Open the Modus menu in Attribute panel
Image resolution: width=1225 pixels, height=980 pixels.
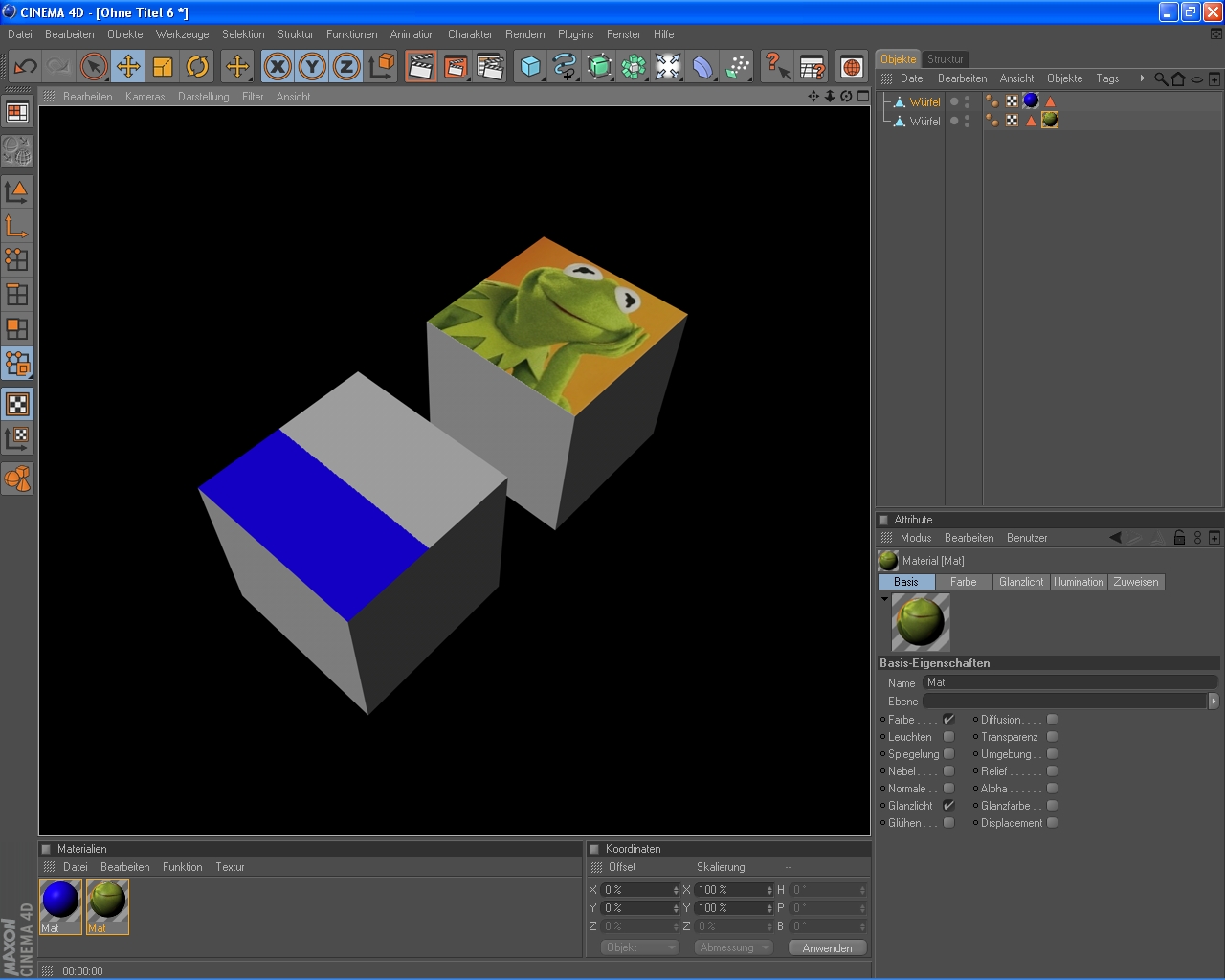click(x=916, y=538)
